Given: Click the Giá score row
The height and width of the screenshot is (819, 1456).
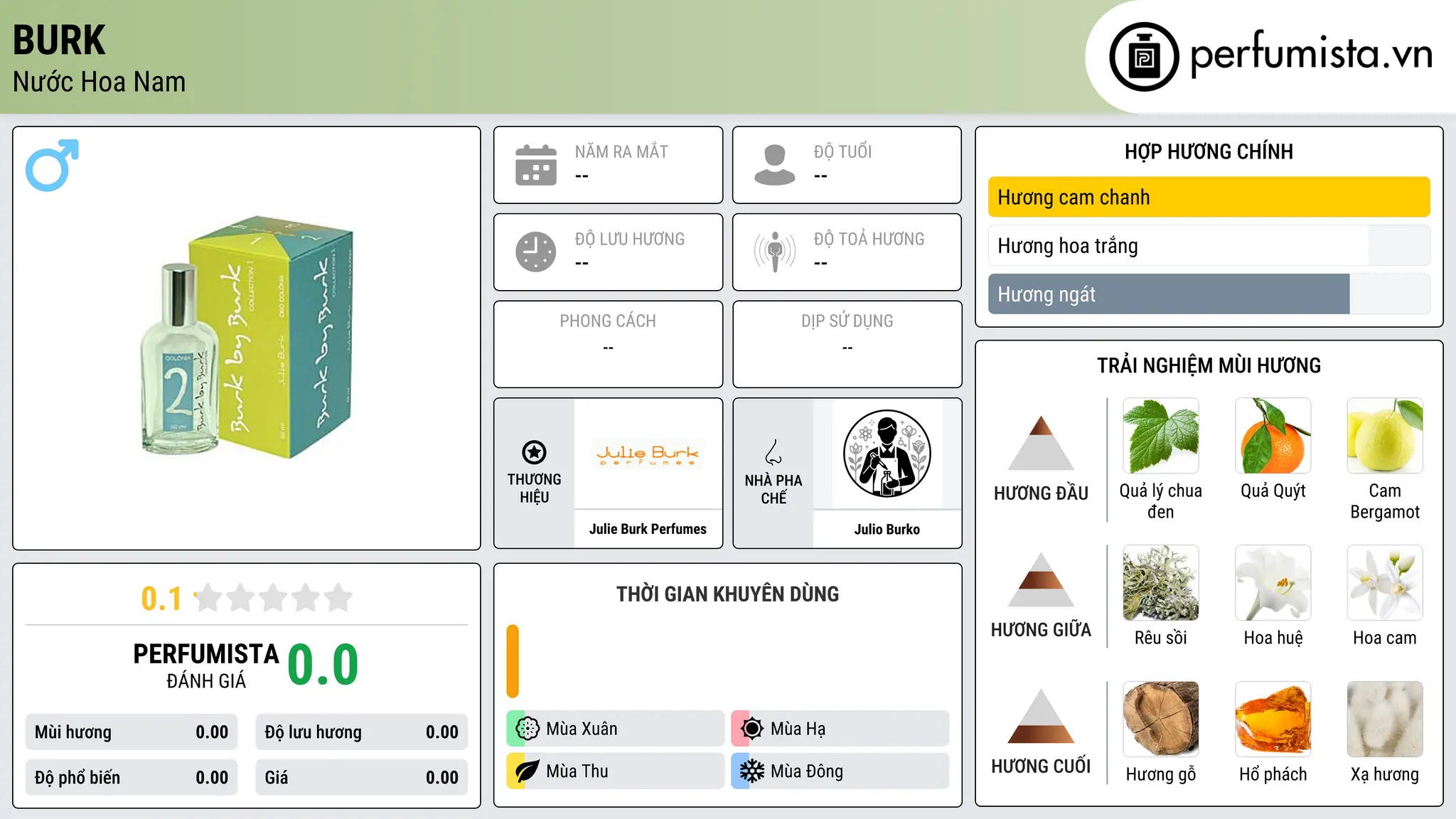Looking at the screenshot, I should coord(361,777).
